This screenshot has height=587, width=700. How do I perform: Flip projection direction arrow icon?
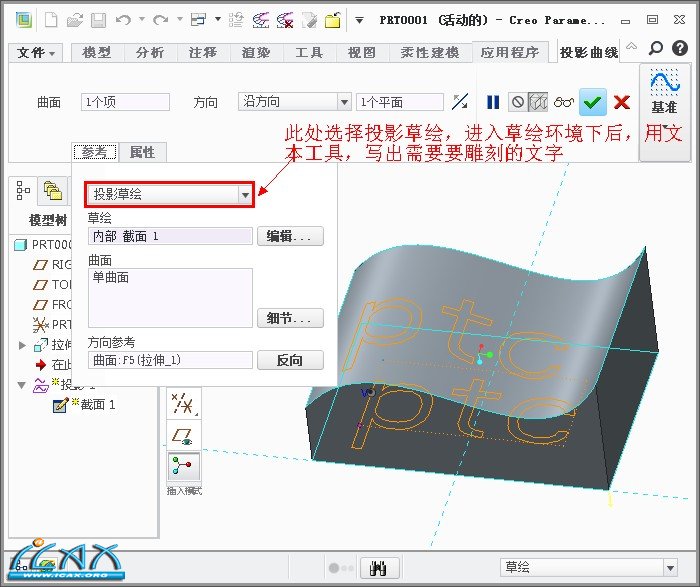coord(460,102)
